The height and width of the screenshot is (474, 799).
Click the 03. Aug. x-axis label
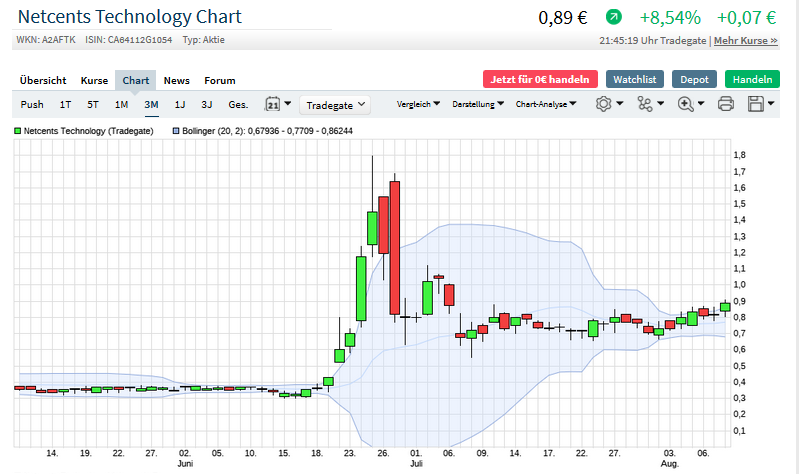click(670, 458)
